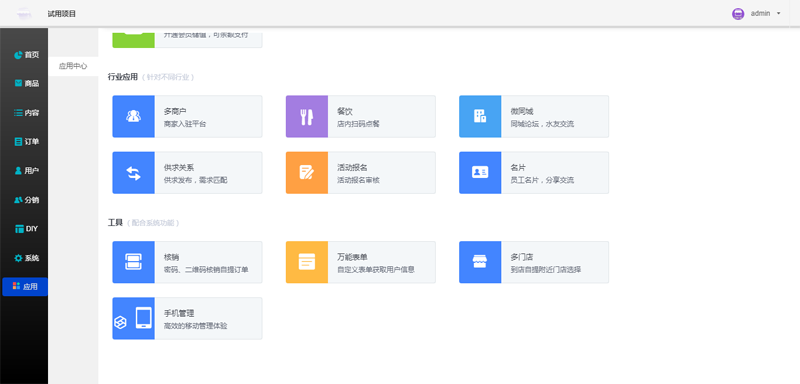Click the site logo in header
This screenshot has width=800, height=384.
pyautogui.click(x=24, y=14)
